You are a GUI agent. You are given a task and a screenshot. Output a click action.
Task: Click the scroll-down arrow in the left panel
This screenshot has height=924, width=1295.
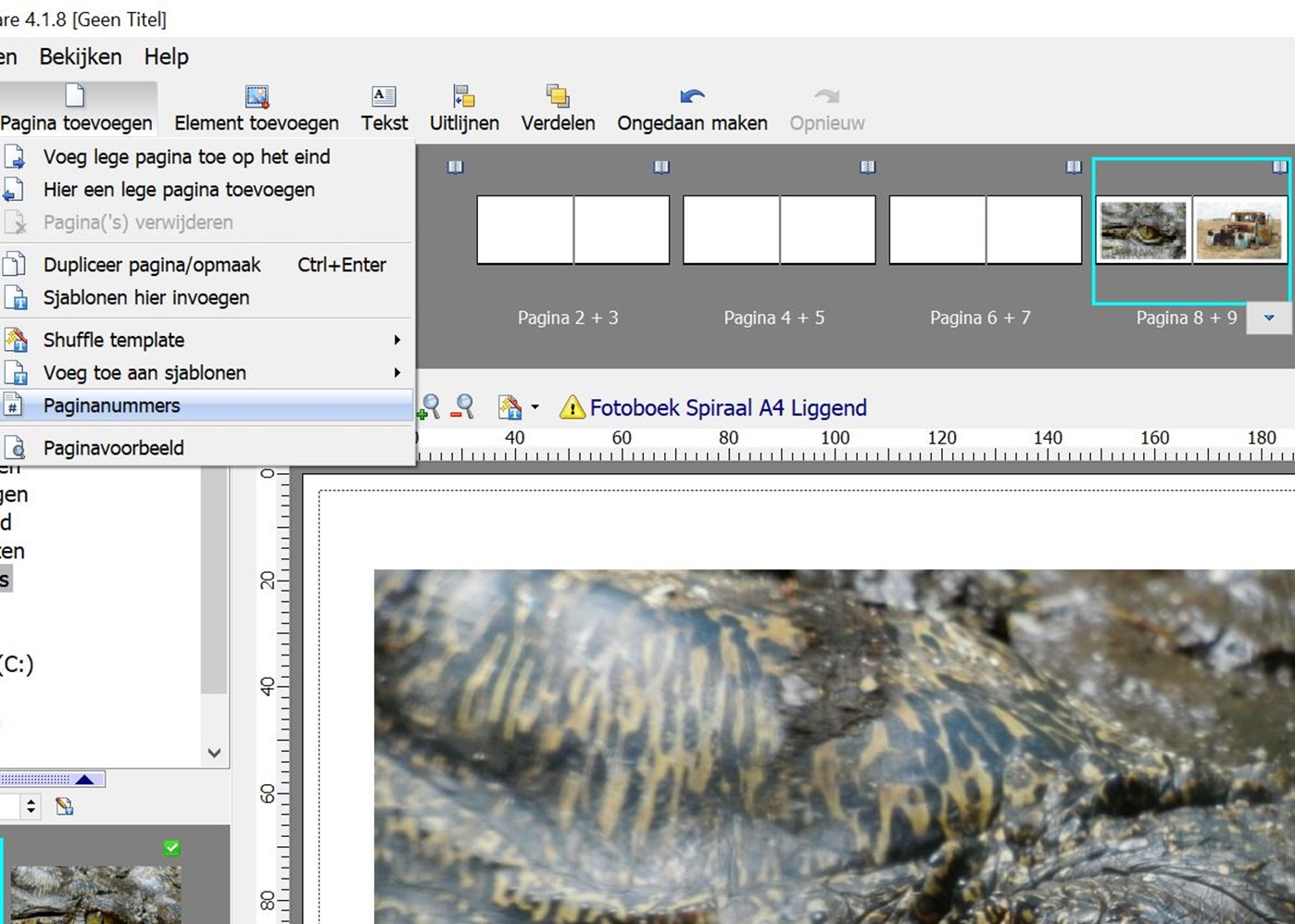pos(214,753)
